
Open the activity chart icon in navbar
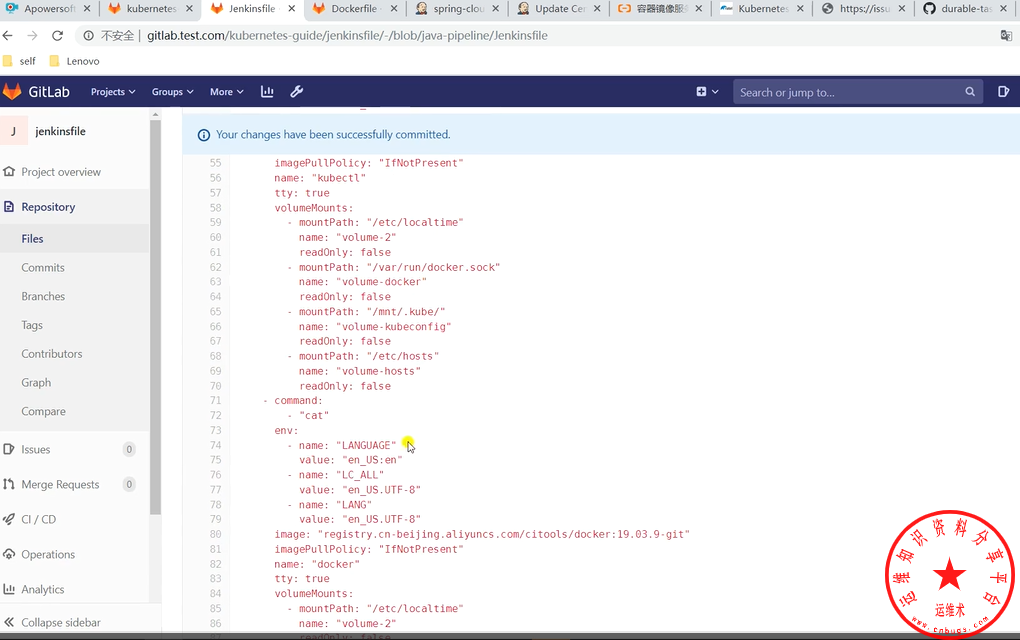267,92
